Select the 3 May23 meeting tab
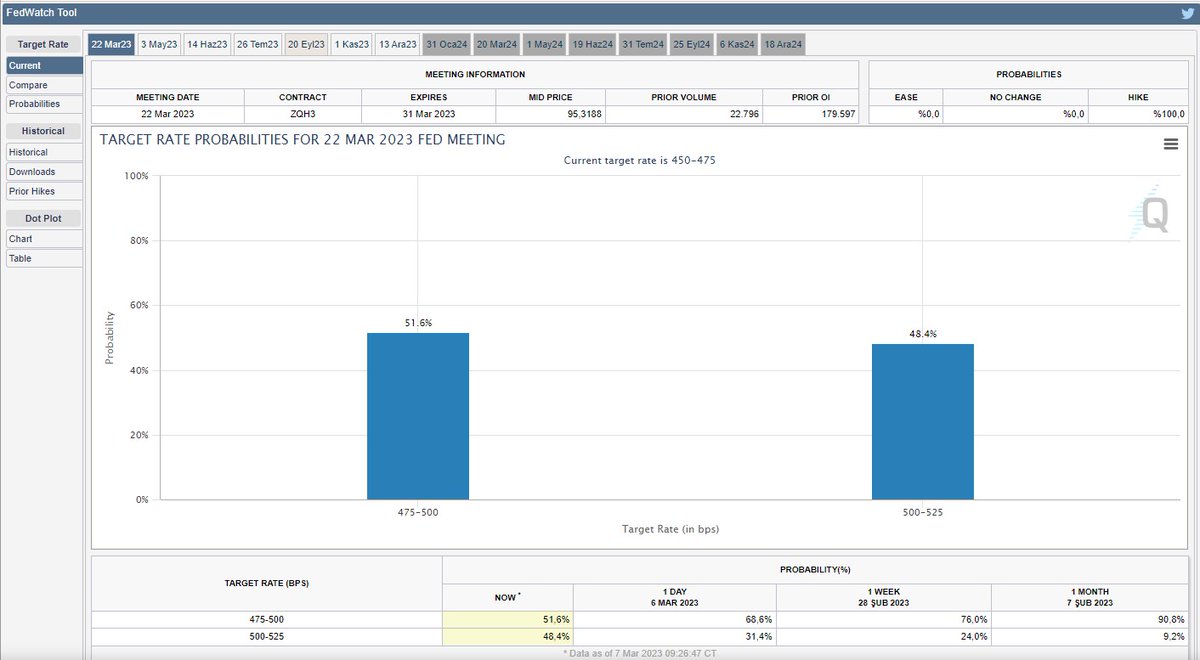Viewport: 1200px width, 660px height. [159, 44]
